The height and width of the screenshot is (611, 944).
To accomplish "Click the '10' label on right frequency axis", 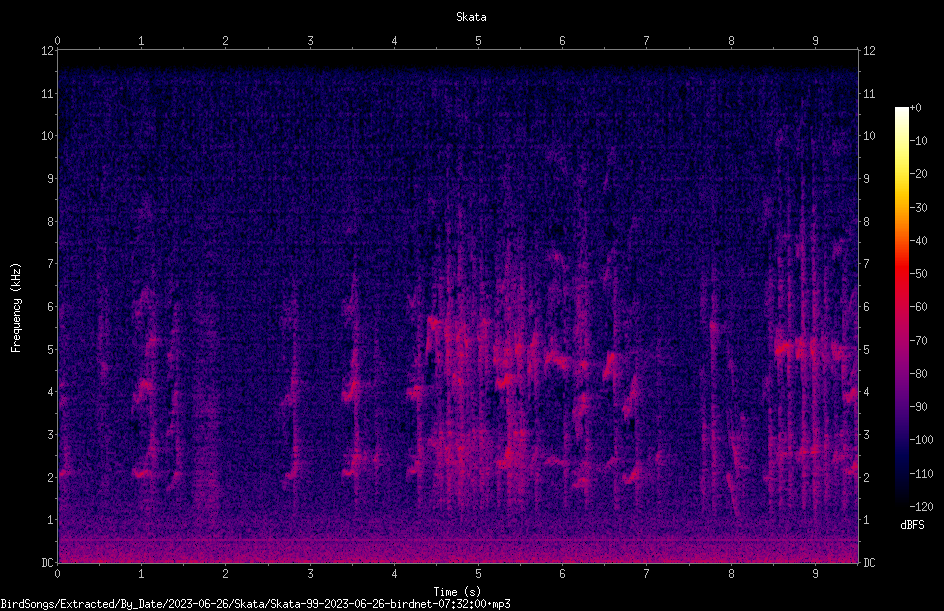I will (x=869, y=136).
